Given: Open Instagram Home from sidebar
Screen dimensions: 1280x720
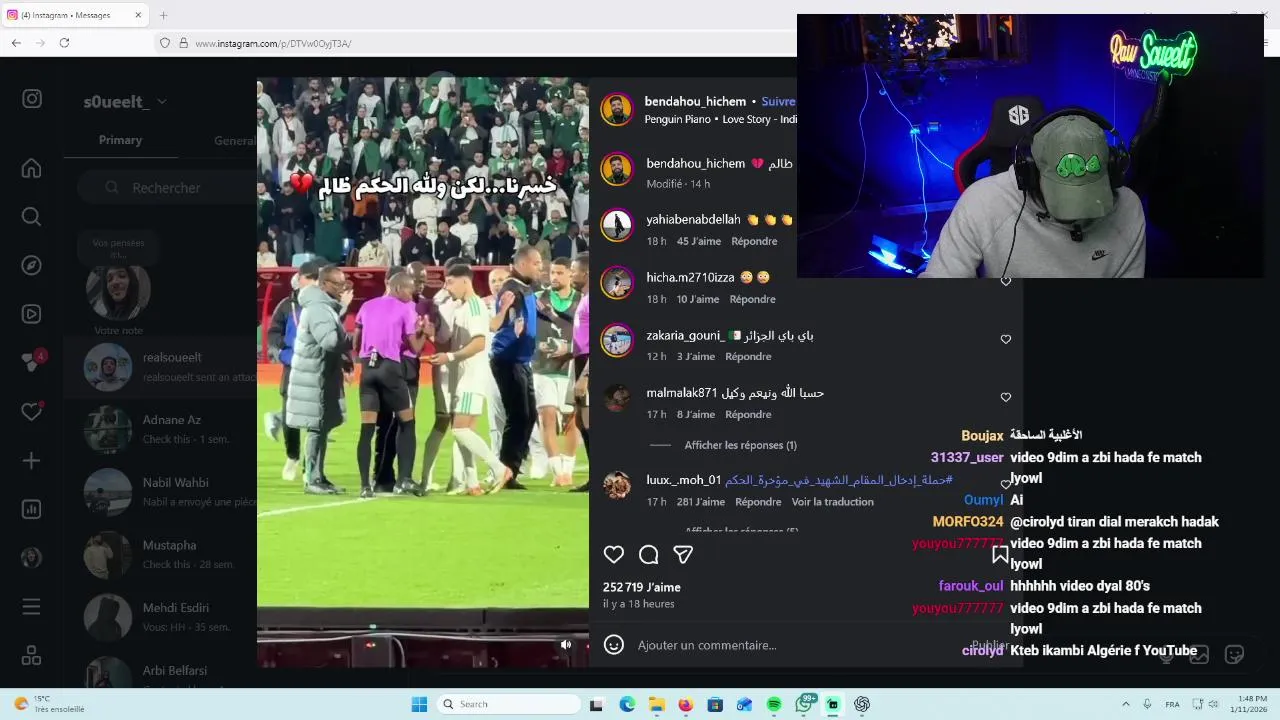Looking at the screenshot, I should click(x=32, y=168).
